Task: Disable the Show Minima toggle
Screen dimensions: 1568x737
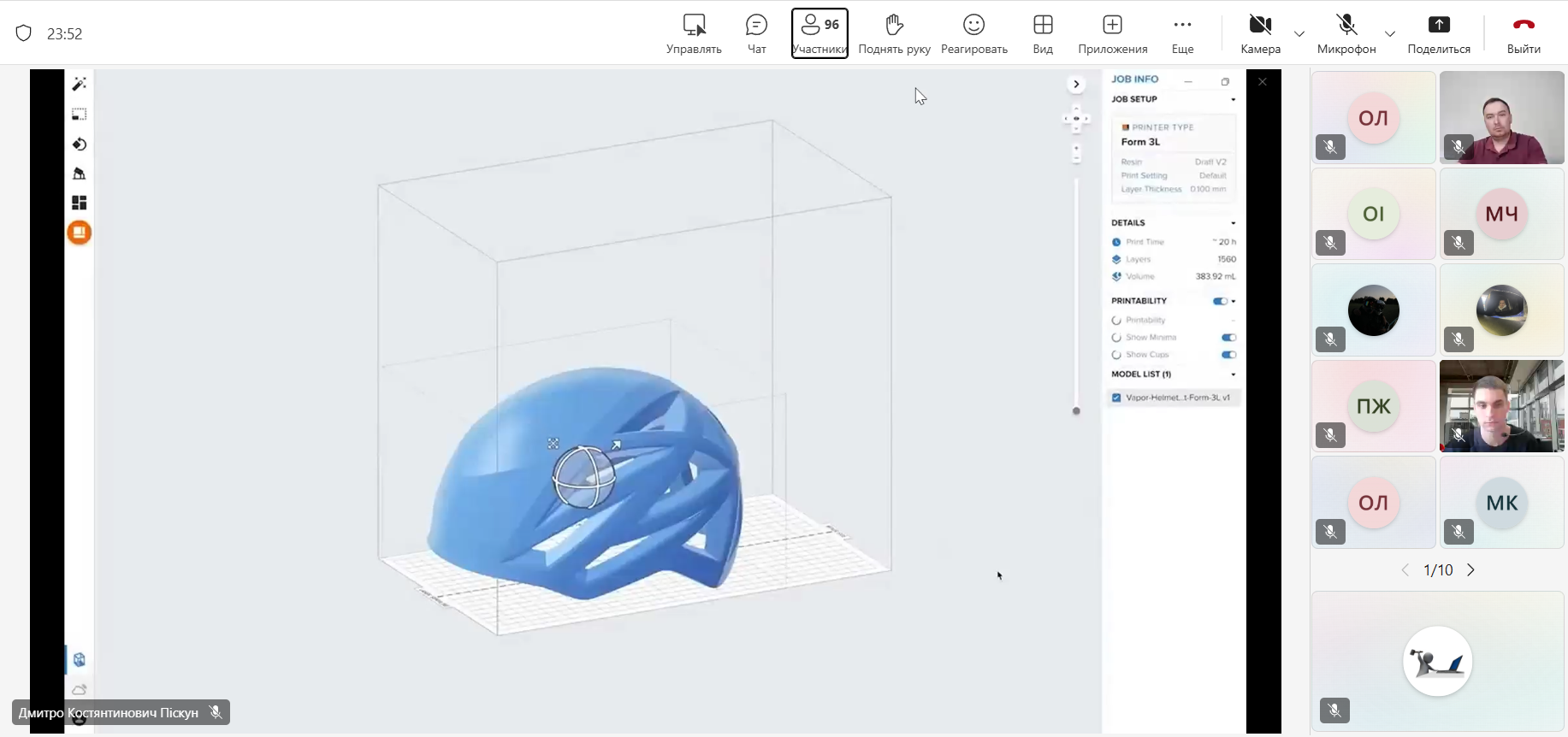Action: click(1228, 338)
